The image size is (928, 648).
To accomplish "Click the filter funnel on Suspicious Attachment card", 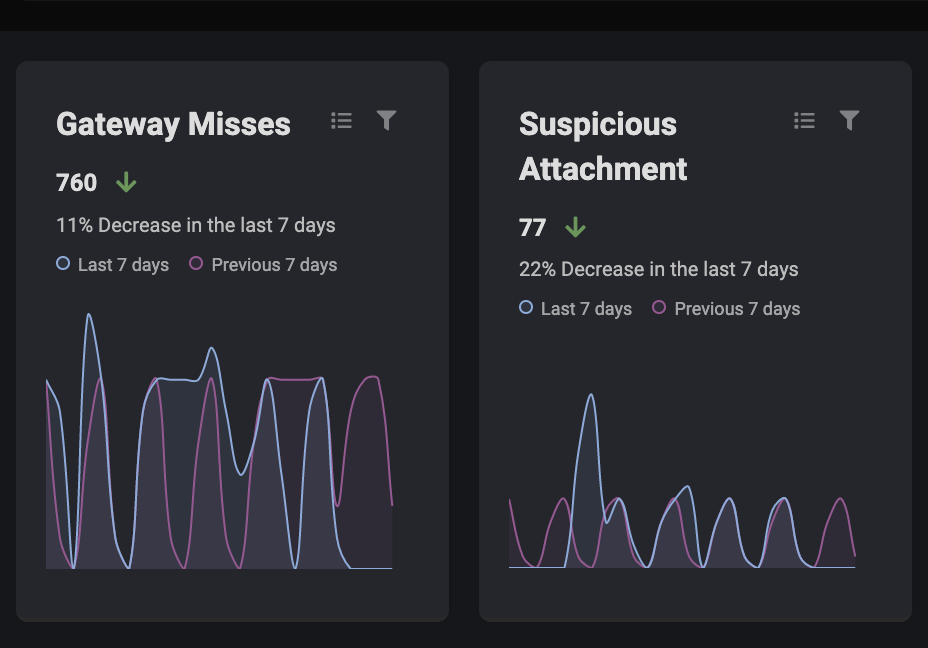I will pos(850,121).
